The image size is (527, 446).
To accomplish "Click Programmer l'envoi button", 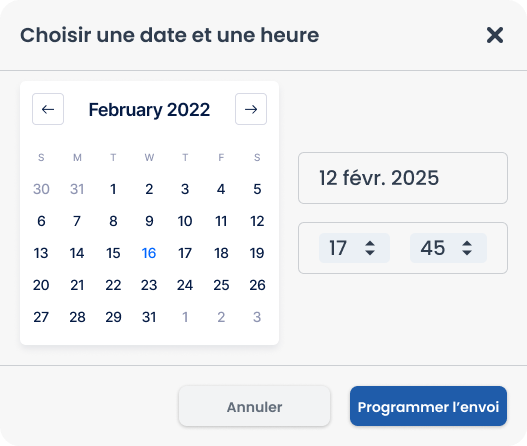I will (428, 406).
